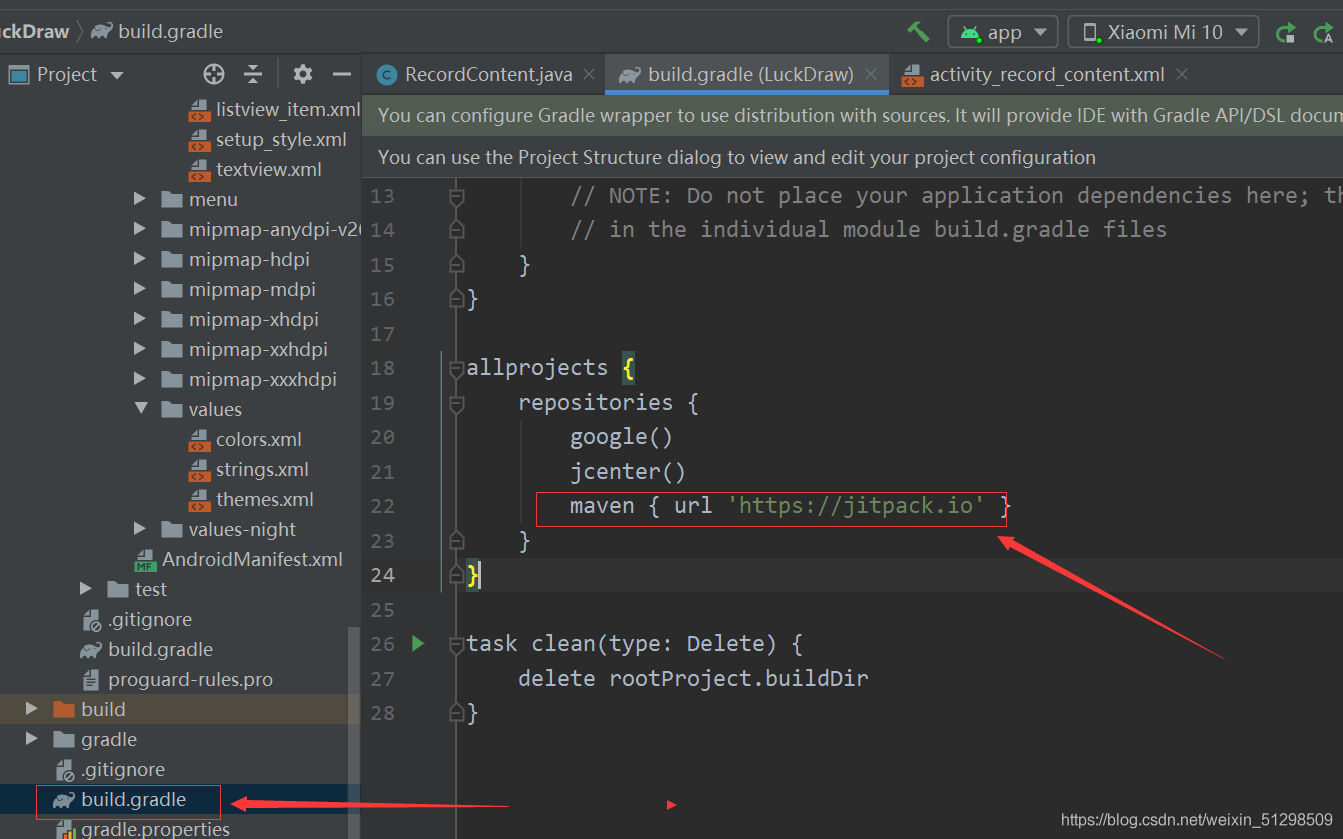
Task: Collapse the values folder
Action: point(140,409)
